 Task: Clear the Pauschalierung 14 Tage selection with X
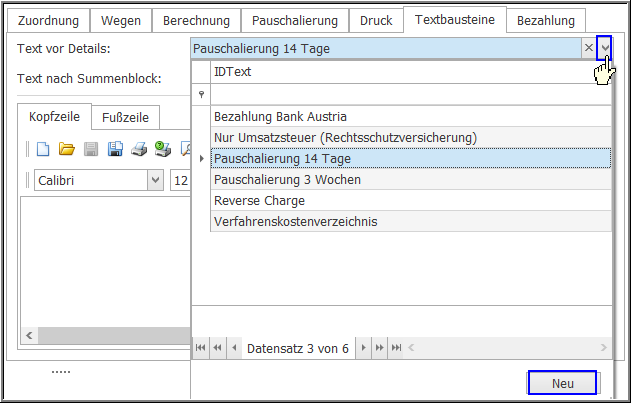pos(588,48)
